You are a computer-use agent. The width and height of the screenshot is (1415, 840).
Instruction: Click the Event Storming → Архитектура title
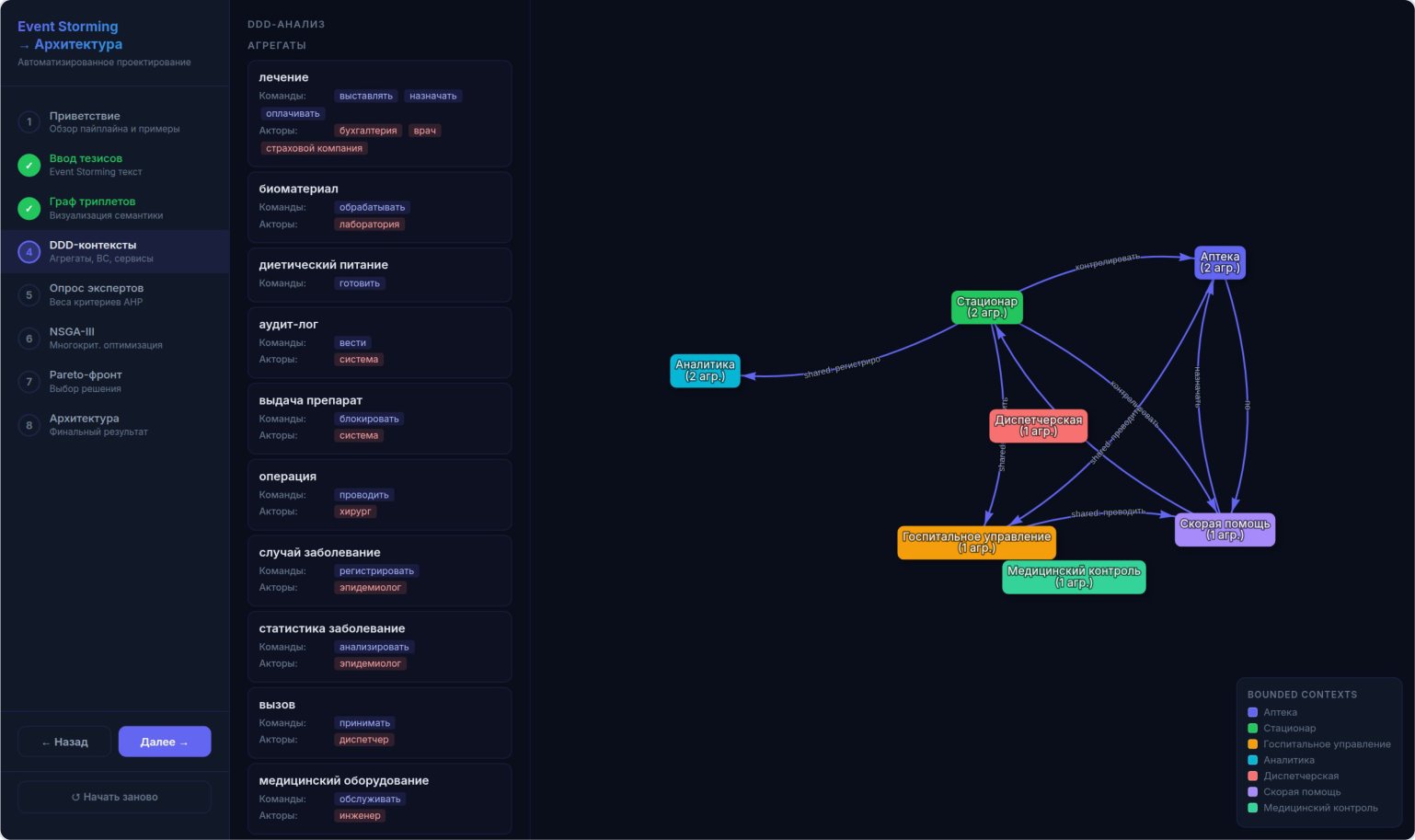click(x=70, y=35)
